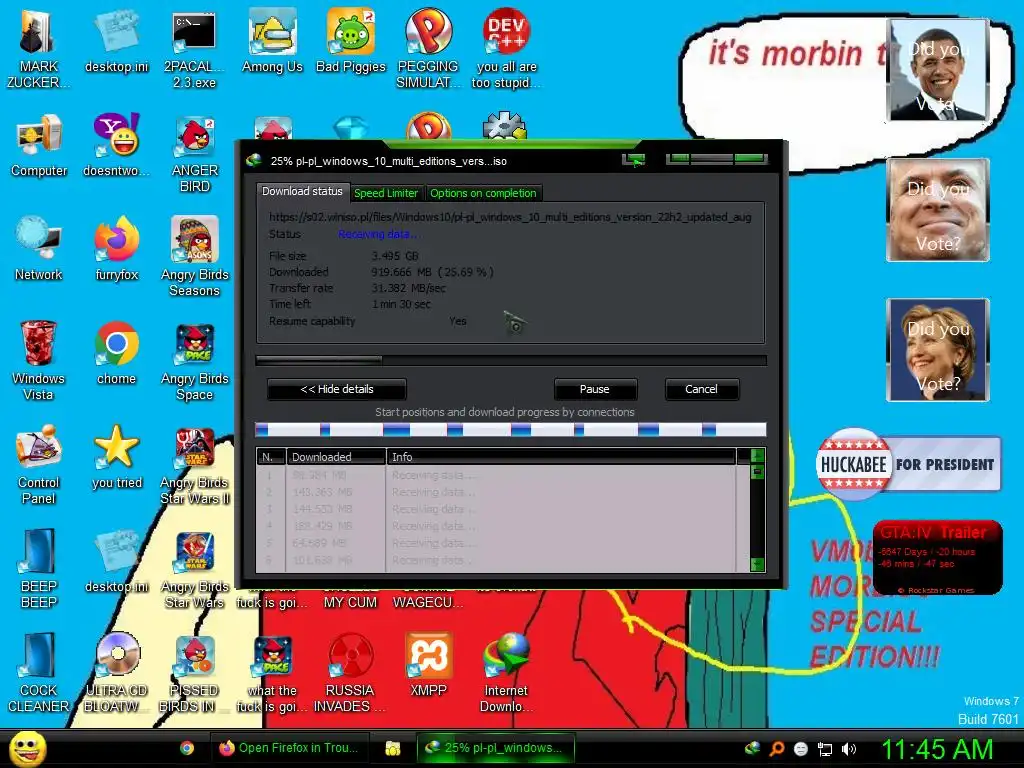Click the IDM icon in the download dialog title bar
This screenshot has height=768, width=1024.
(x=254, y=160)
